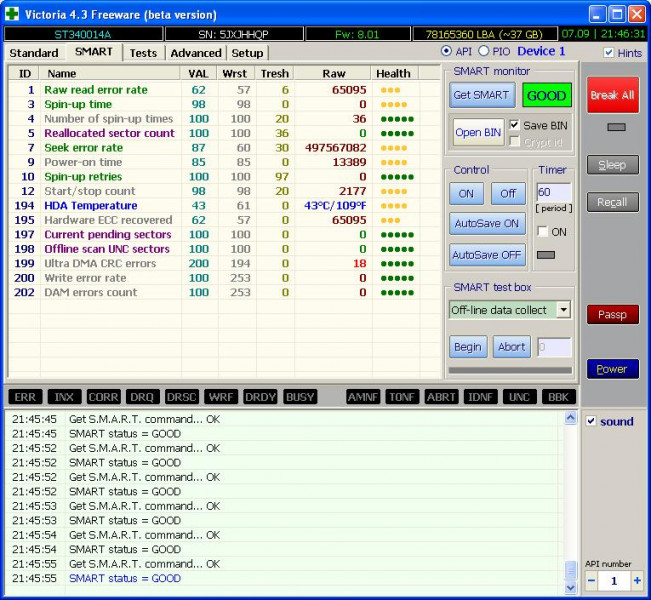Click the UNC error indicator
This screenshot has width=651, height=600.
pyautogui.click(x=519, y=397)
